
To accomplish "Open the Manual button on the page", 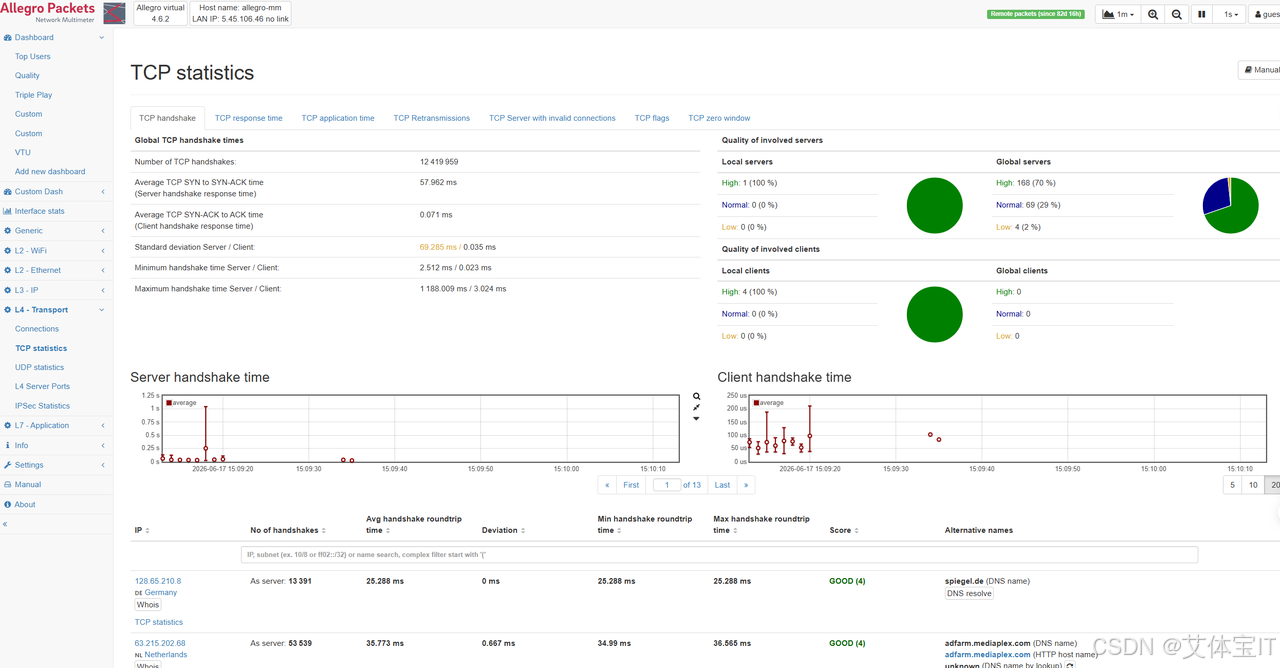I will click(1261, 70).
